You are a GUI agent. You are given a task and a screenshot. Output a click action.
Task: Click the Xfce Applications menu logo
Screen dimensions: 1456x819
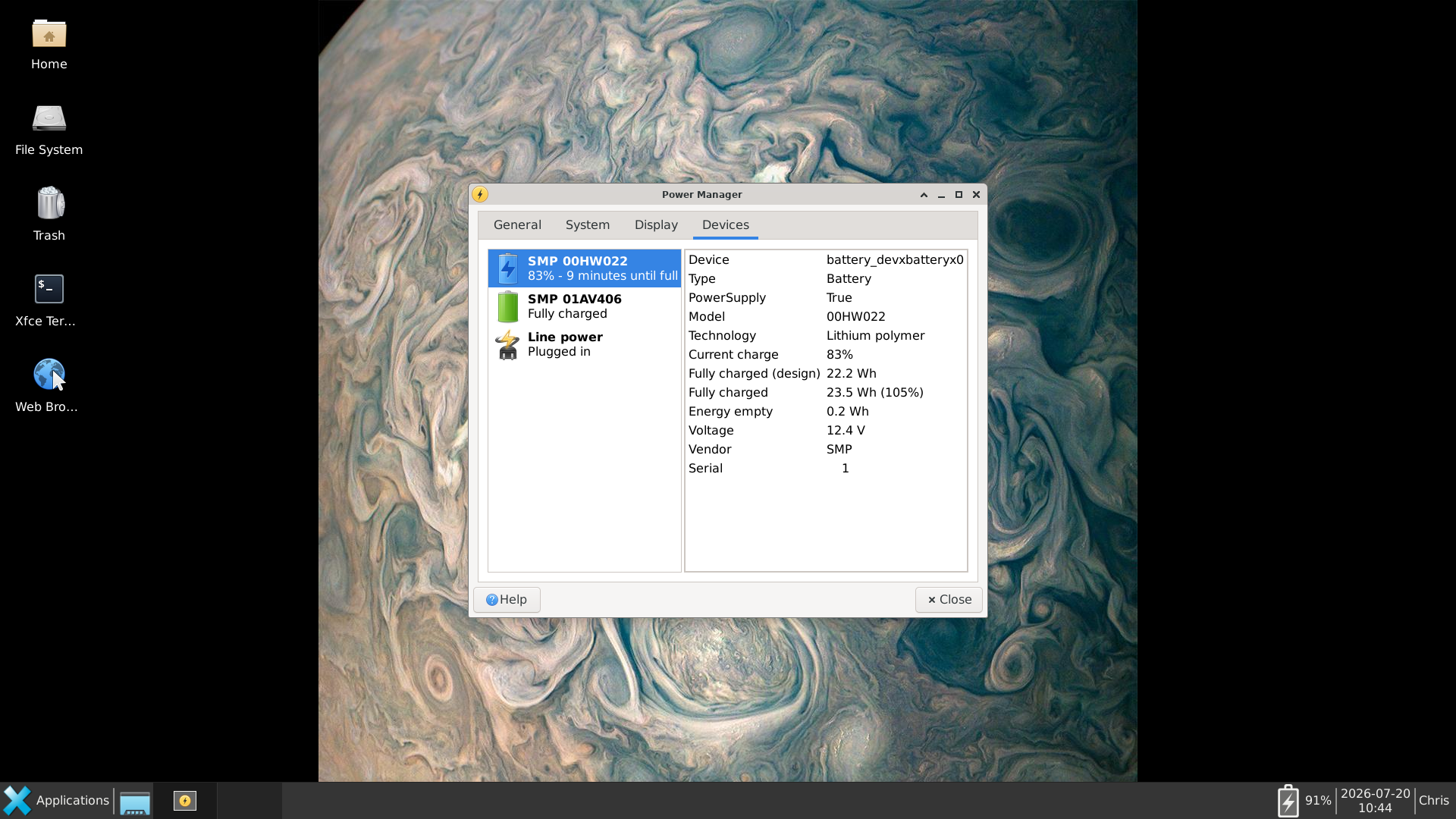point(17,801)
